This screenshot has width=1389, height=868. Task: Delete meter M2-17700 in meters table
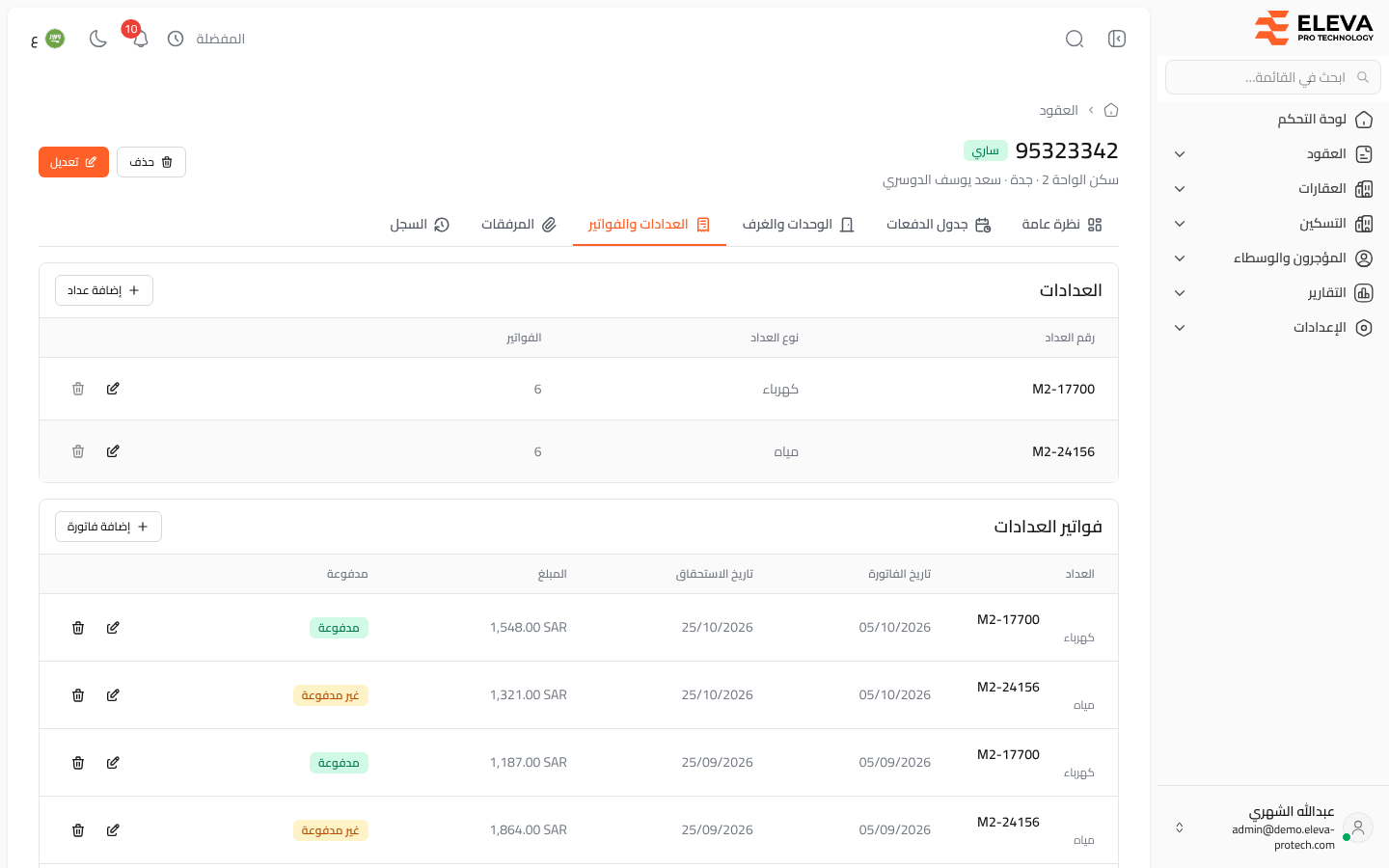78,389
